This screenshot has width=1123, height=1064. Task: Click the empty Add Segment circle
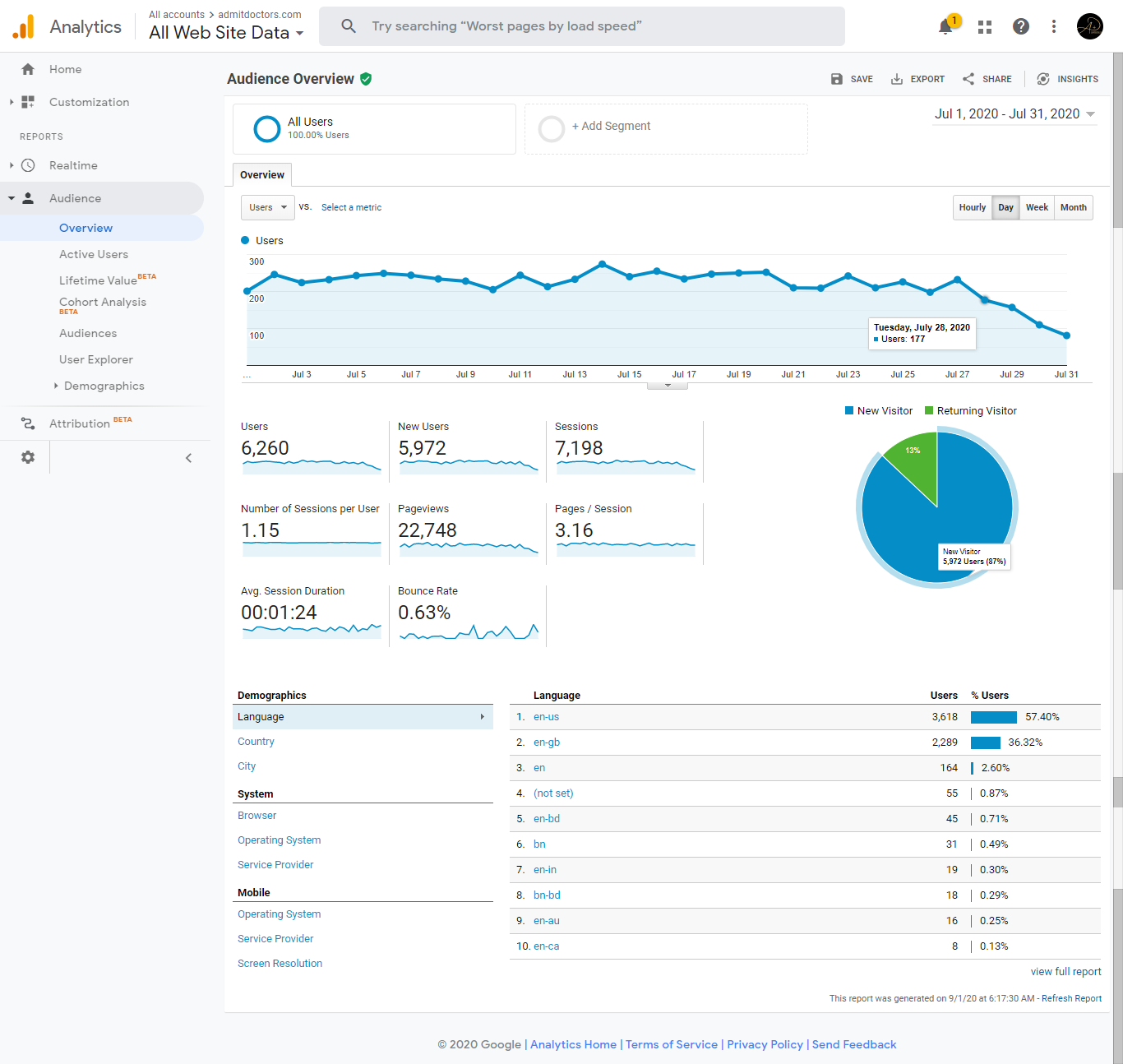click(x=551, y=129)
